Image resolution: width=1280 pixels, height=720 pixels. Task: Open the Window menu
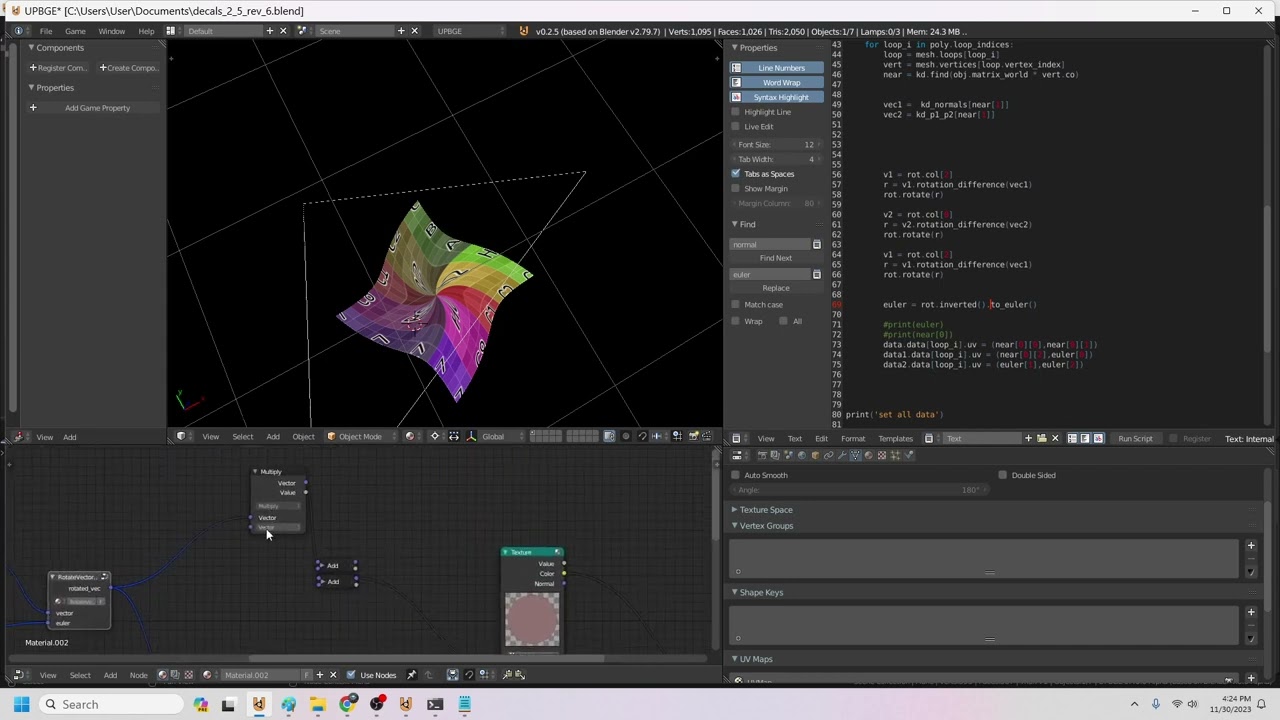[111, 31]
